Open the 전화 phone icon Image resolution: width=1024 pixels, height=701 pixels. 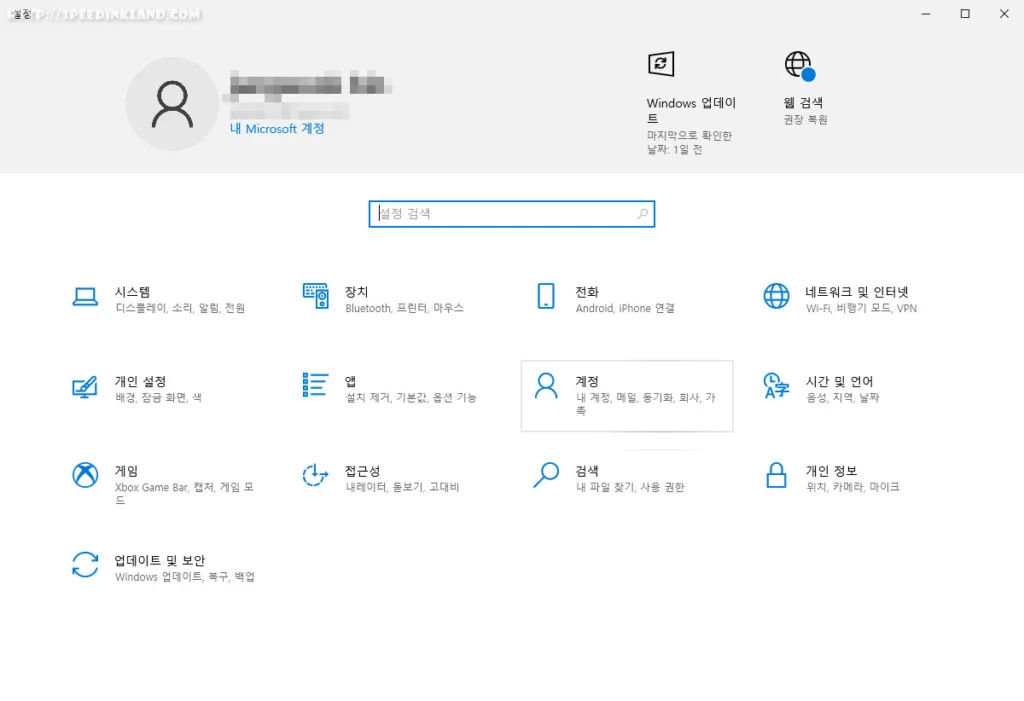coord(546,296)
